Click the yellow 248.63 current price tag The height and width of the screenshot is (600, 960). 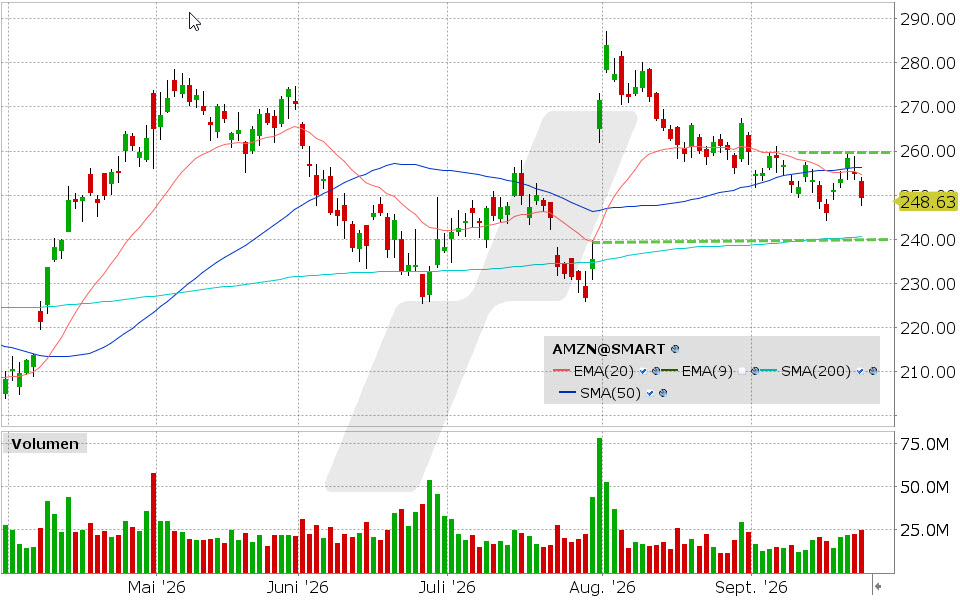coord(926,201)
